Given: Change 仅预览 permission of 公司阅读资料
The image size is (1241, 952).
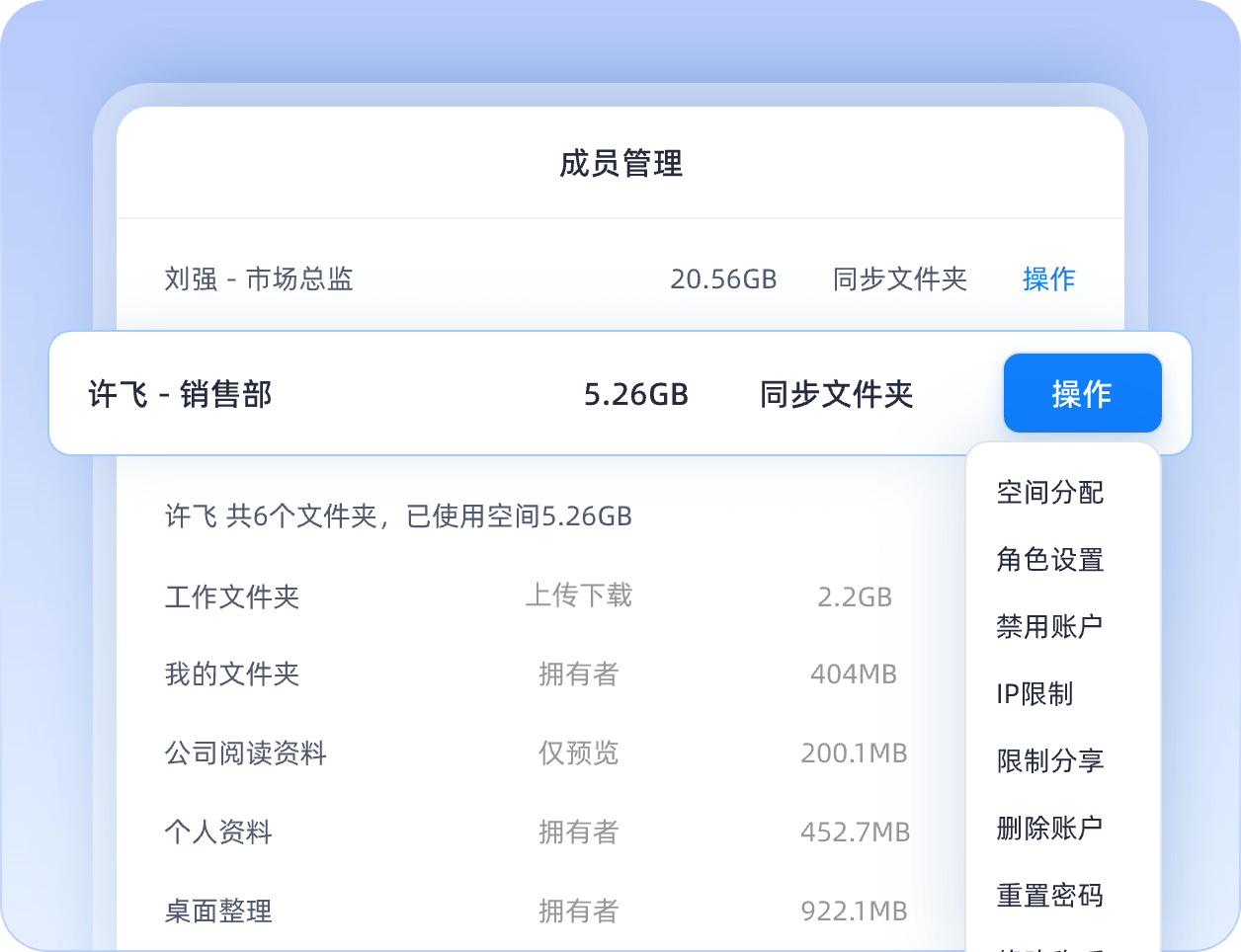Looking at the screenshot, I should coord(578,754).
